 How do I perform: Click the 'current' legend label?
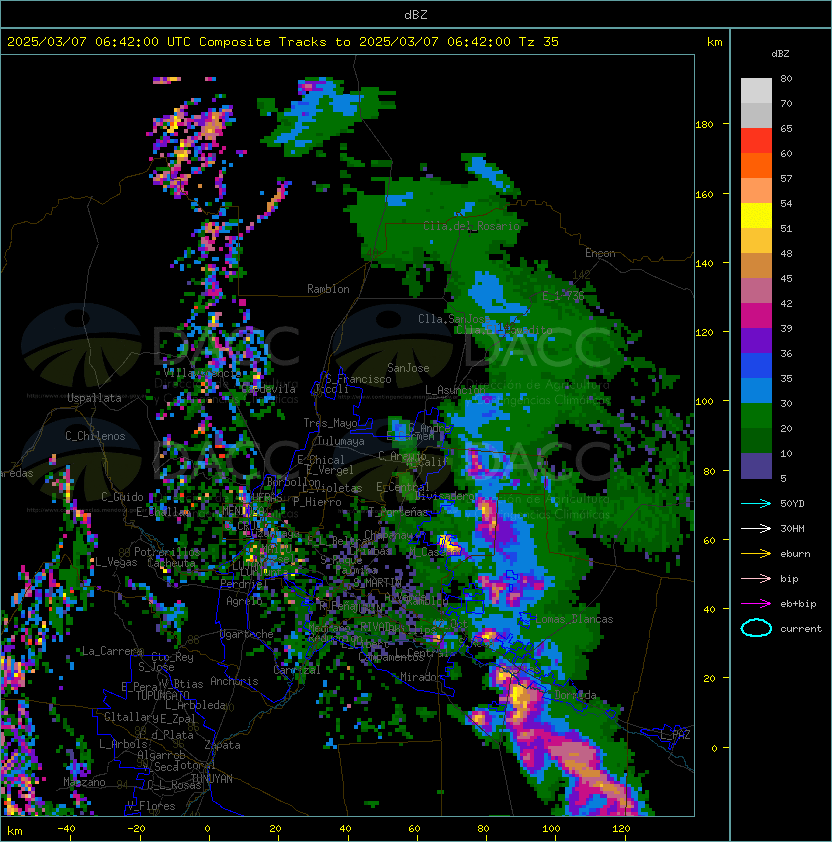(x=801, y=628)
